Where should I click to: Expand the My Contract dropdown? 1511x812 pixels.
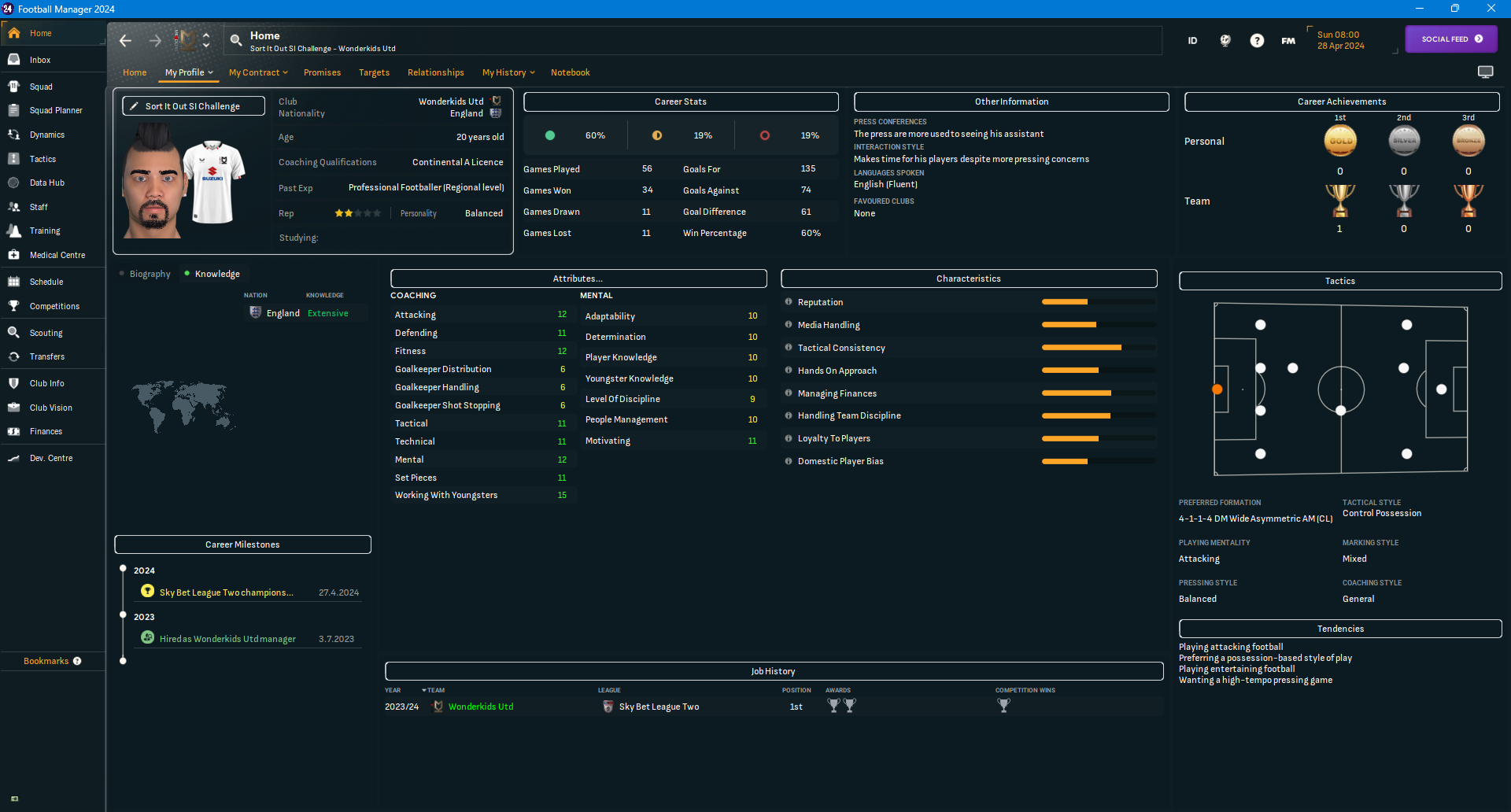258,72
